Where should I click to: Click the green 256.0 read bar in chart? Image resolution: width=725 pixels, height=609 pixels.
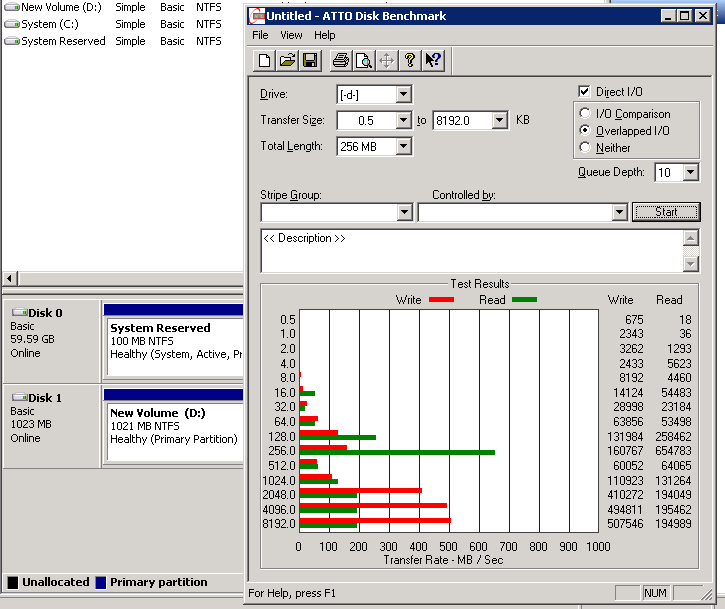pos(397,452)
